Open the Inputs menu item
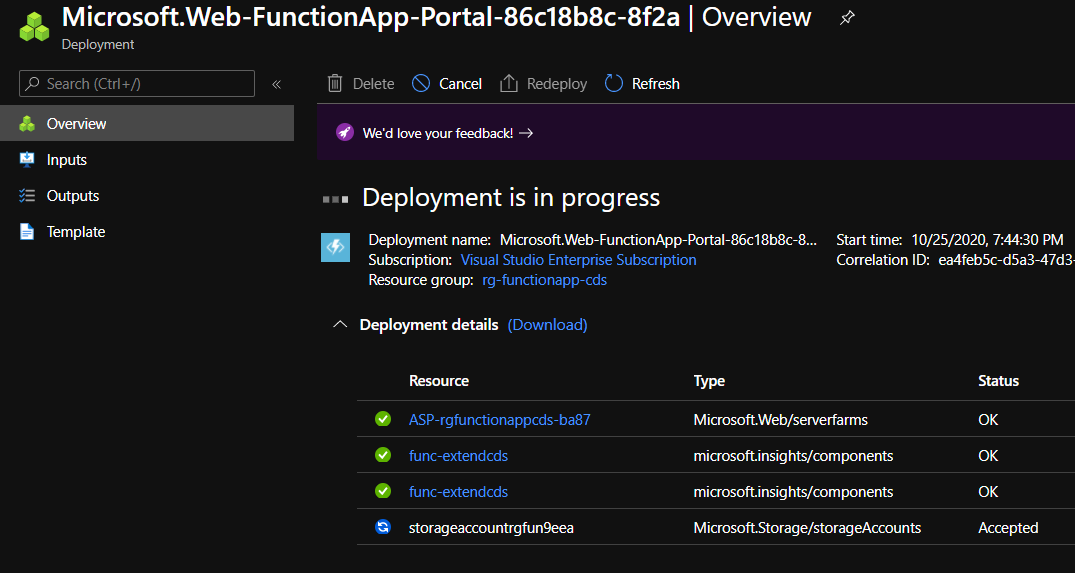 [66, 160]
